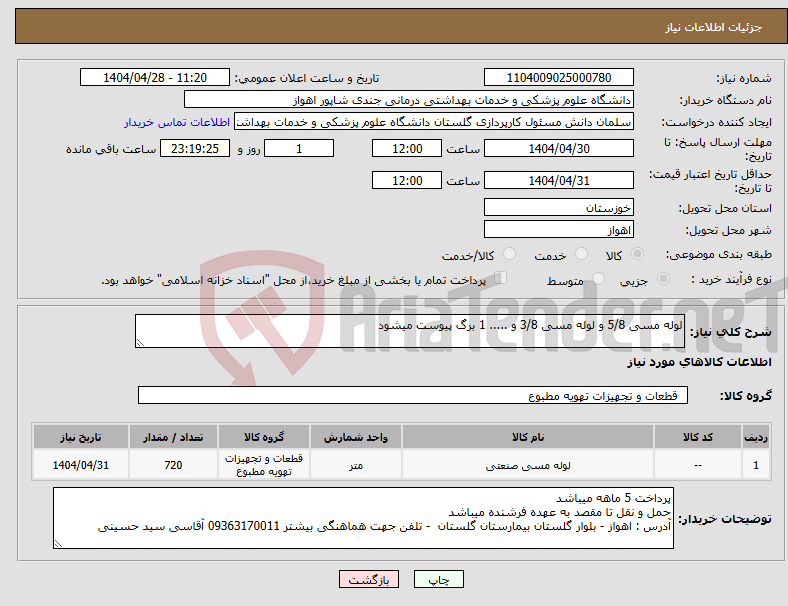Click the row number cell 1
This screenshot has height=606, width=788.
[x=755, y=465]
